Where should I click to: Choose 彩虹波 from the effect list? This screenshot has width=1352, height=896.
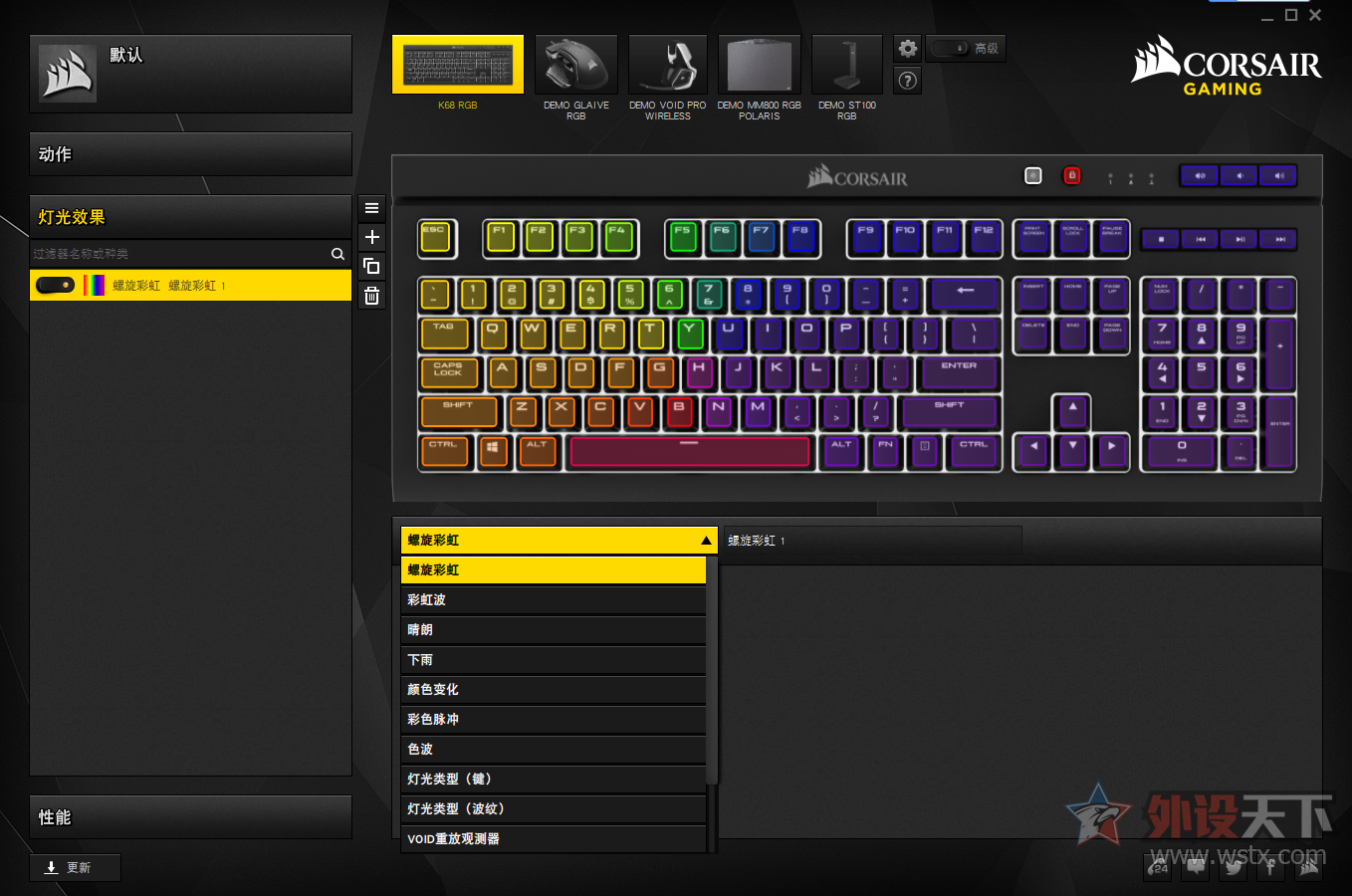[x=554, y=600]
